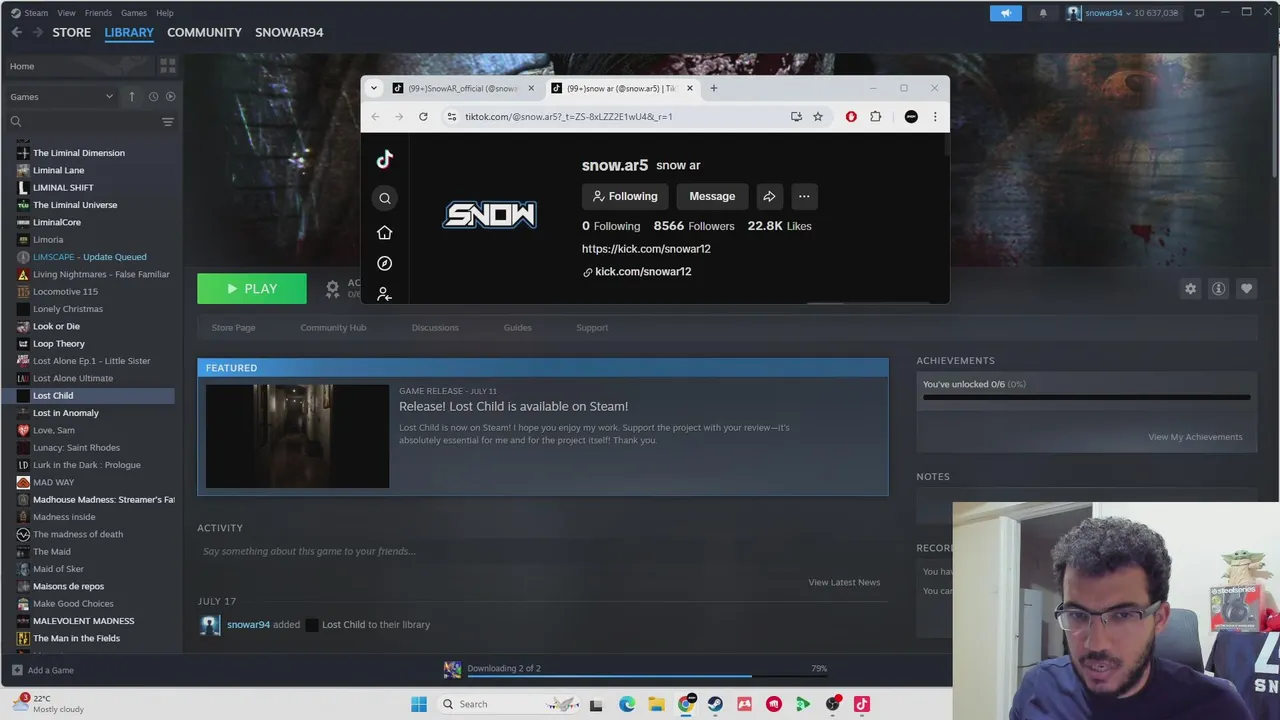This screenshot has width=1280, height=720.
Task: Click the upward arrow sort icon beside Games
Action: click(131, 97)
